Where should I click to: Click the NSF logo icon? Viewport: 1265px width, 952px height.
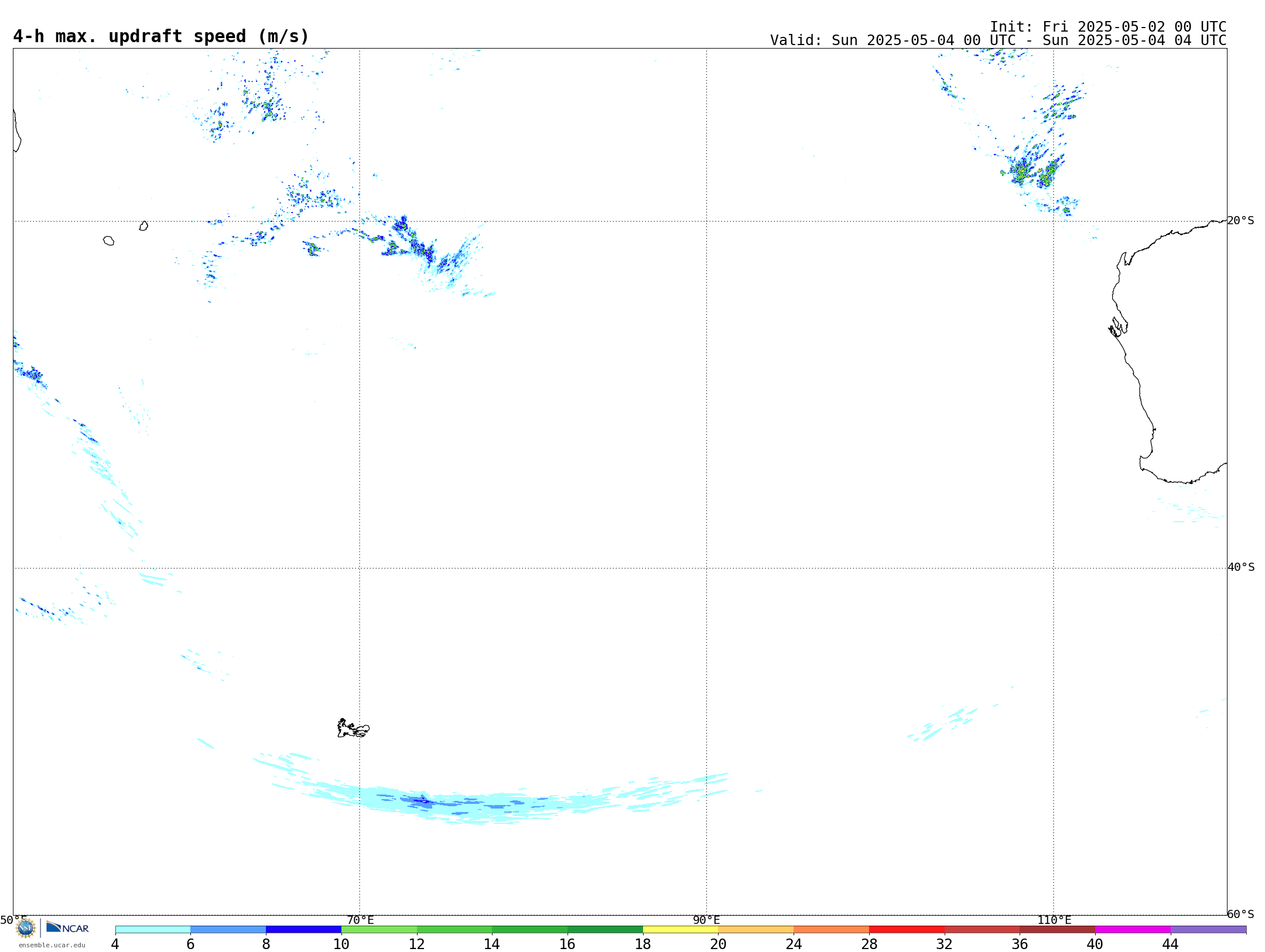coord(26,927)
